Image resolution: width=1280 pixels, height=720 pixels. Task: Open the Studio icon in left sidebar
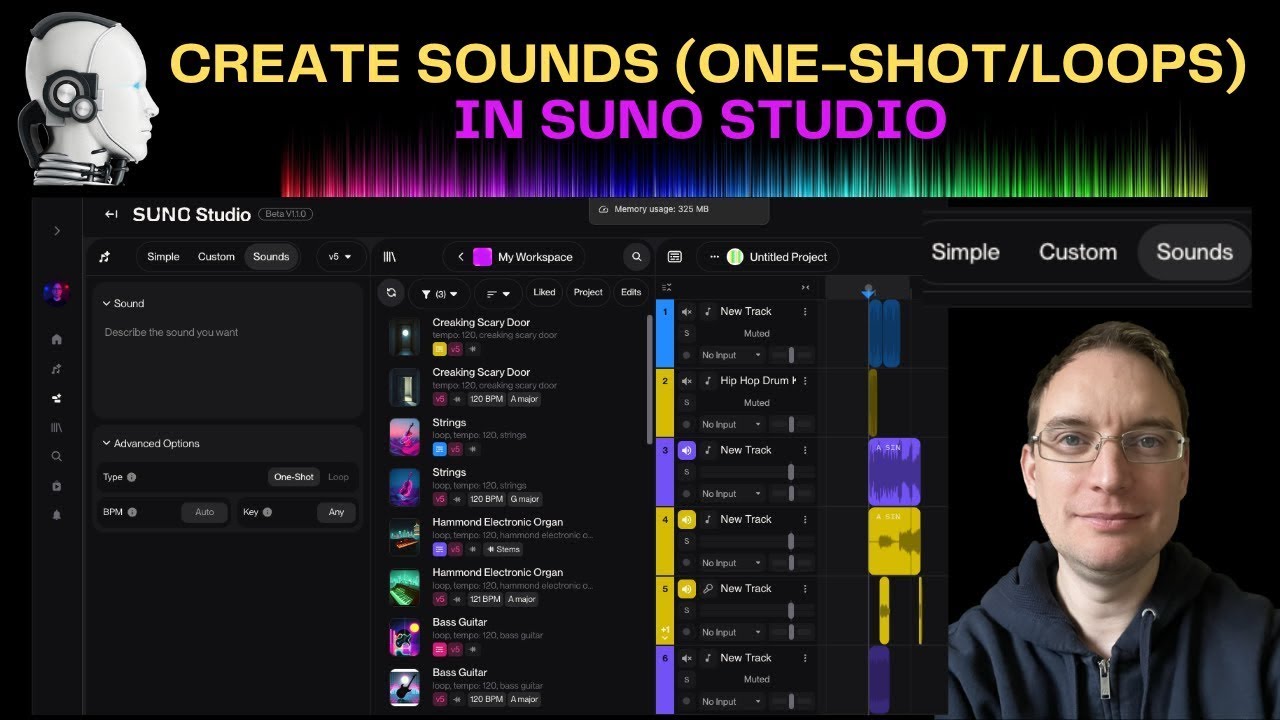point(56,398)
